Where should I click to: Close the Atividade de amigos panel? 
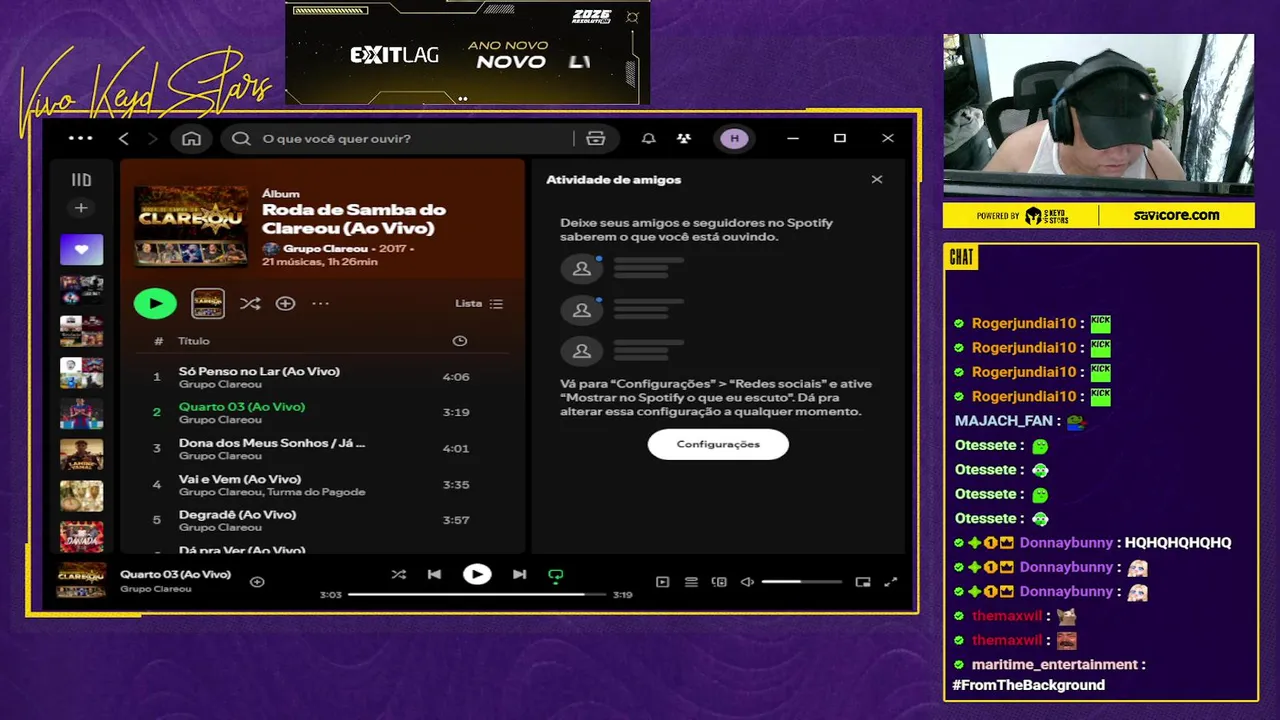tap(877, 180)
